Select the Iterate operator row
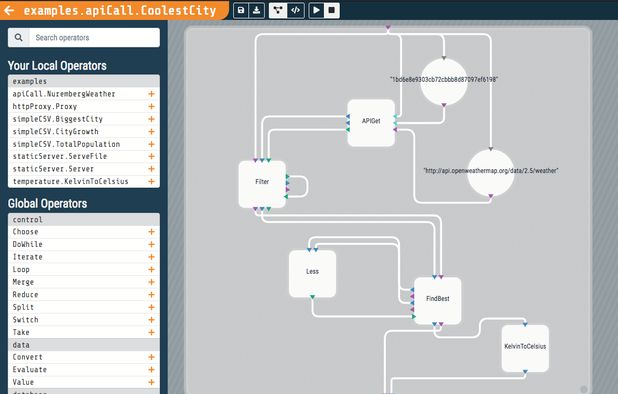The image size is (618, 394). click(x=84, y=257)
